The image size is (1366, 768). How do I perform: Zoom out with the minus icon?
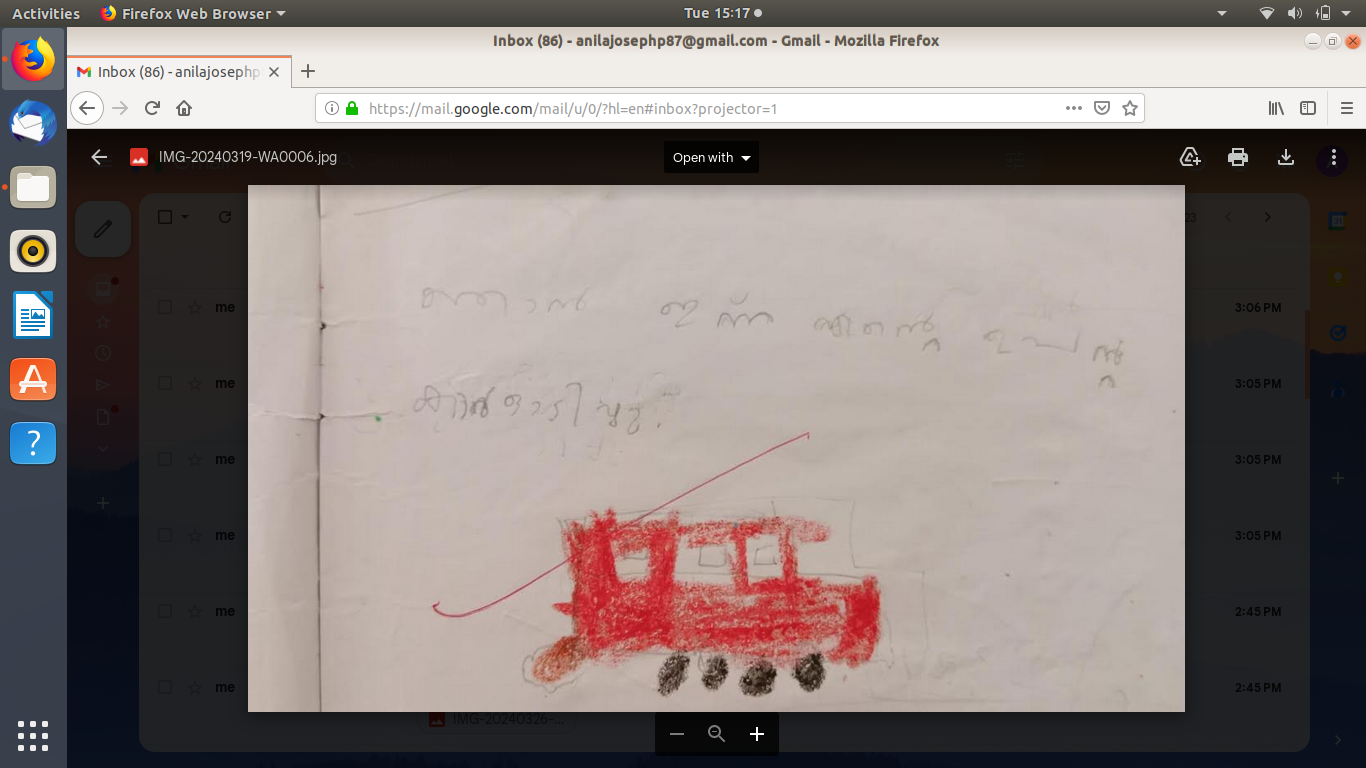click(x=677, y=734)
